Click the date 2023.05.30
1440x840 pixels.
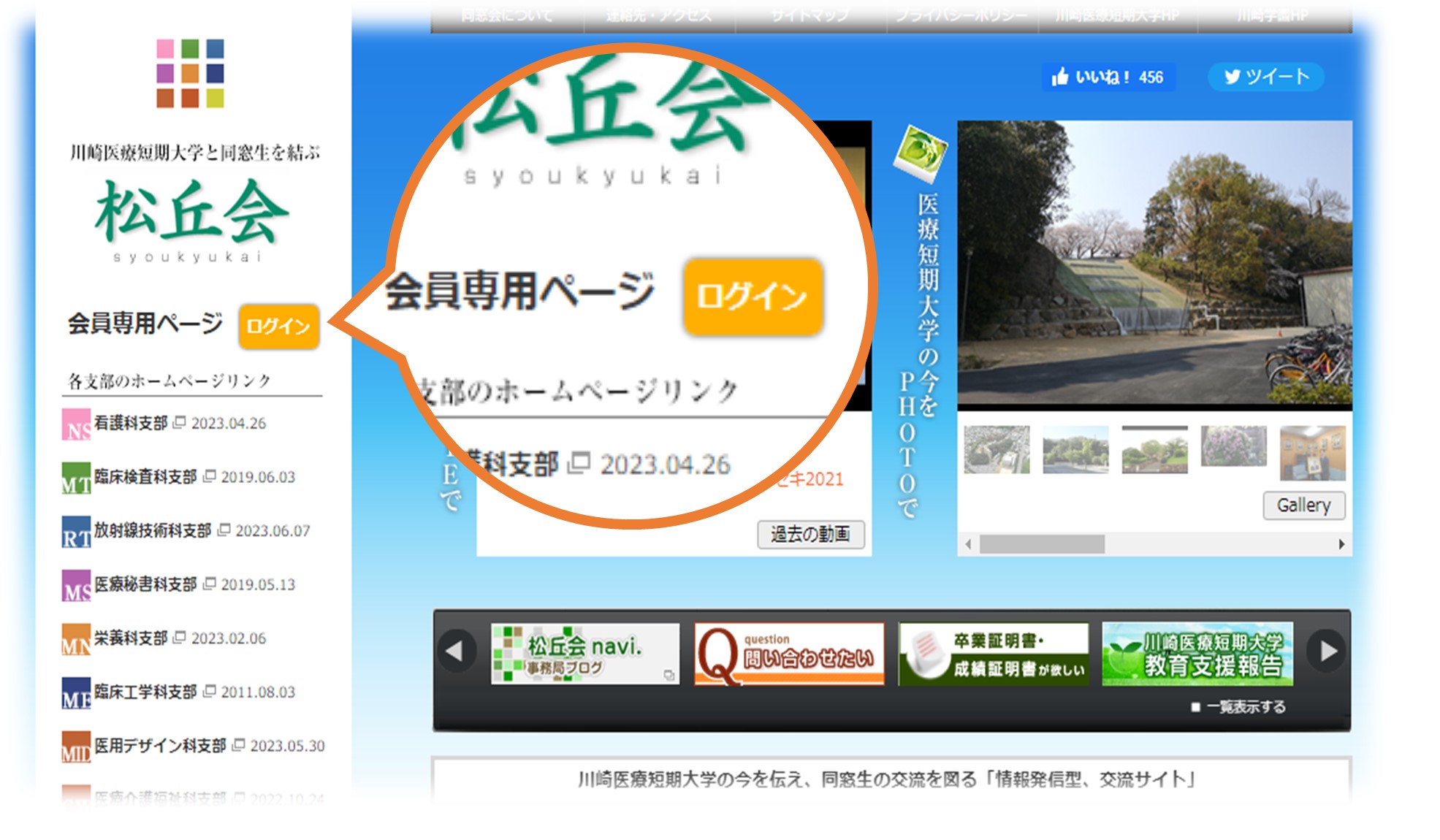pyautogui.click(x=287, y=747)
